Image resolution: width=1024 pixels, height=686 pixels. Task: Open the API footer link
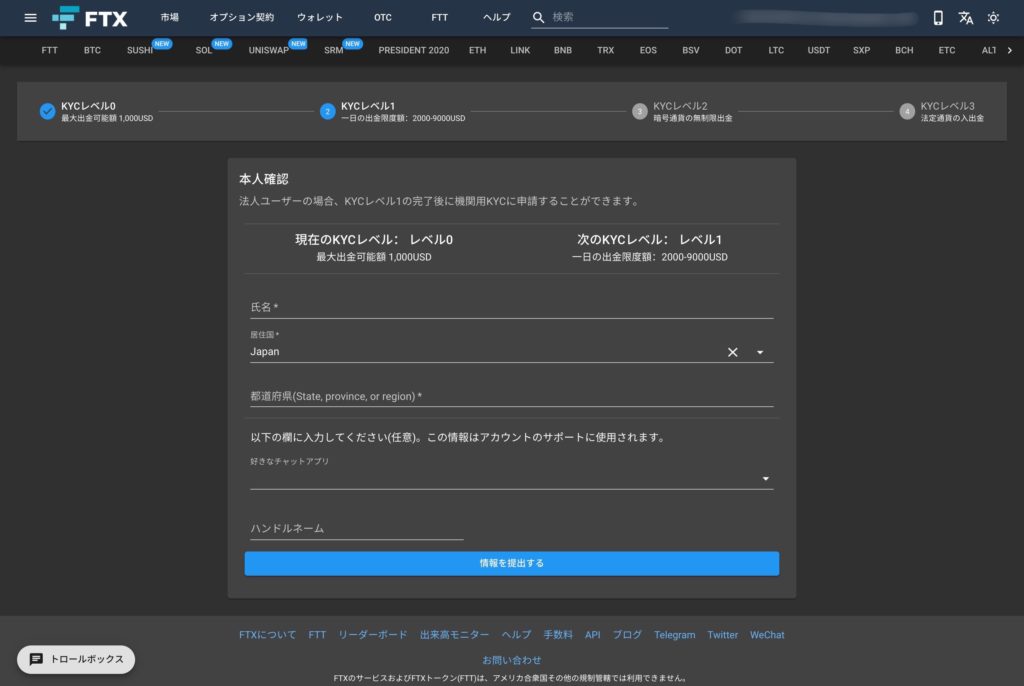(592, 635)
